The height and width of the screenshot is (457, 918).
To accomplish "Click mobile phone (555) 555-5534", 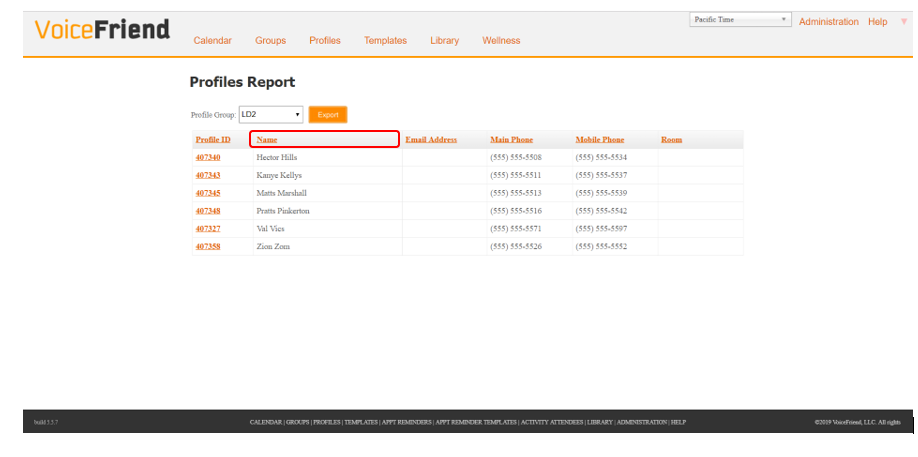I will 601,157.
